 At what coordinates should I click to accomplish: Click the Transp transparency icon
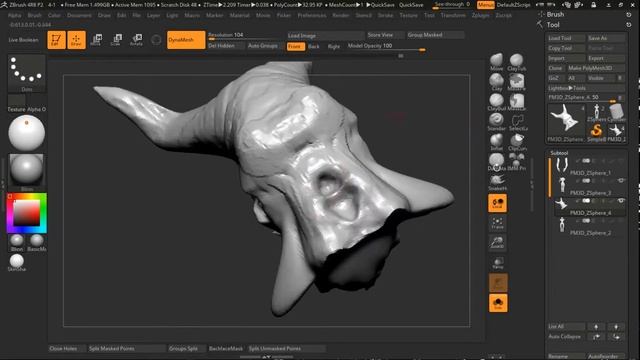pos(498,263)
